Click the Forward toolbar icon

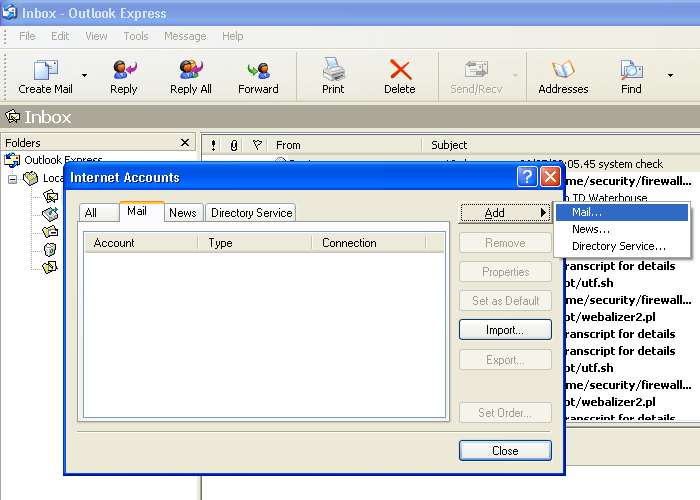click(x=258, y=70)
